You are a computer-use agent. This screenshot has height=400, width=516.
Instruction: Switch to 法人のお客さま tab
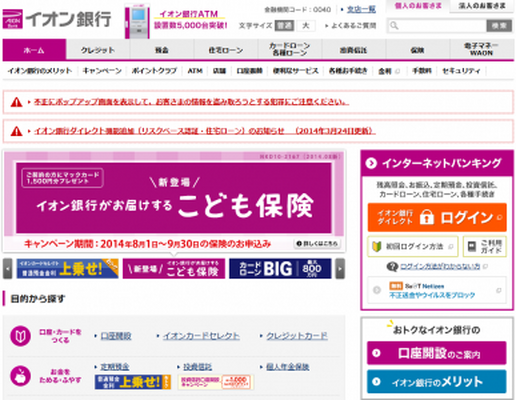[482, 6]
